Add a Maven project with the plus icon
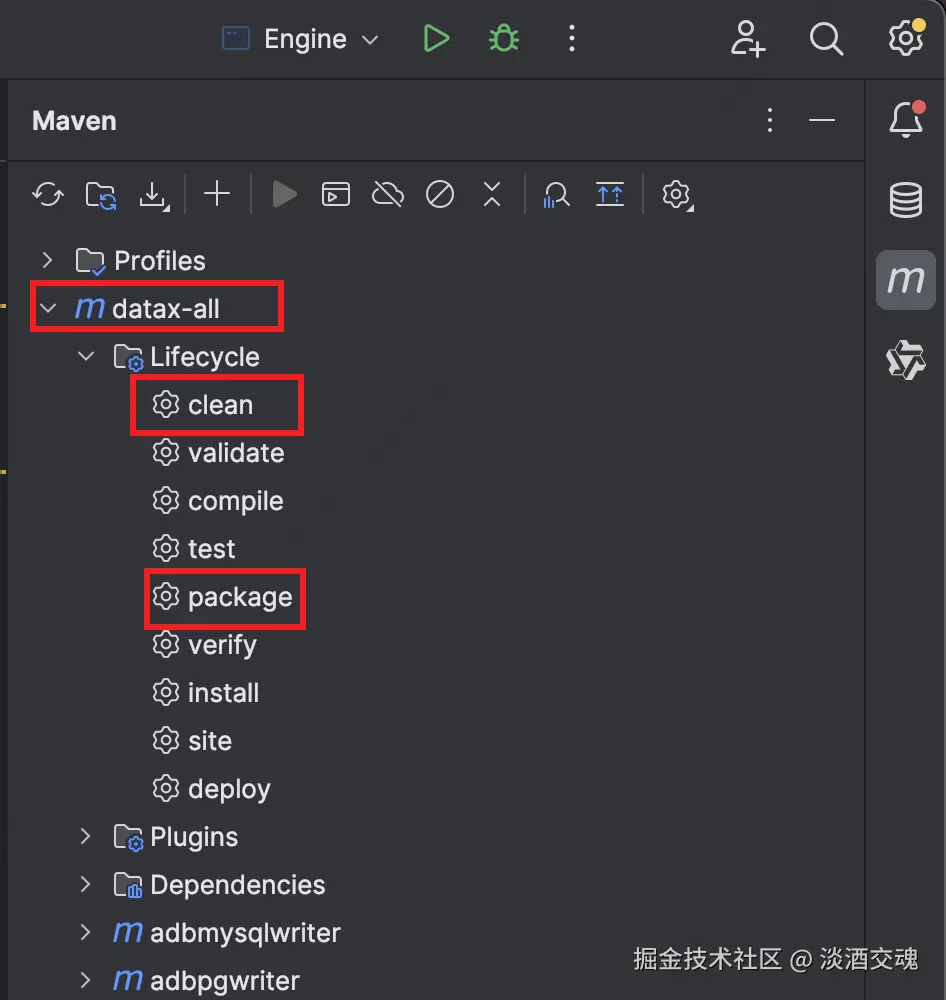 217,194
